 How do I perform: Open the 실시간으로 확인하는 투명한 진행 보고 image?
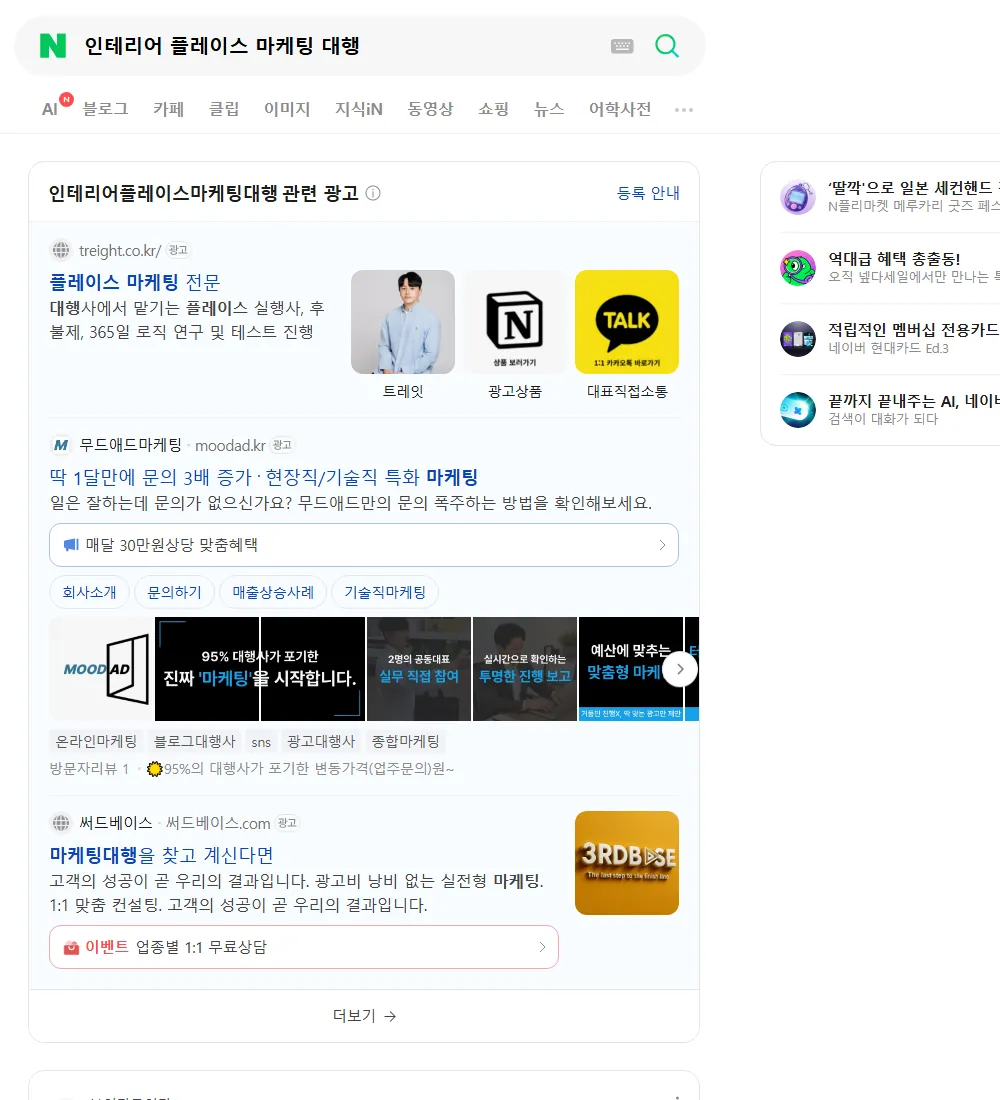pos(525,669)
